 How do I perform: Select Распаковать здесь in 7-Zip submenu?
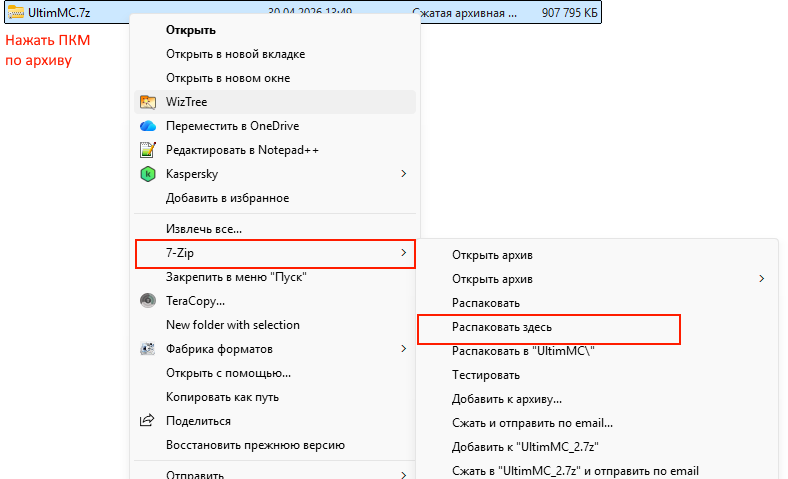tap(501, 327)
